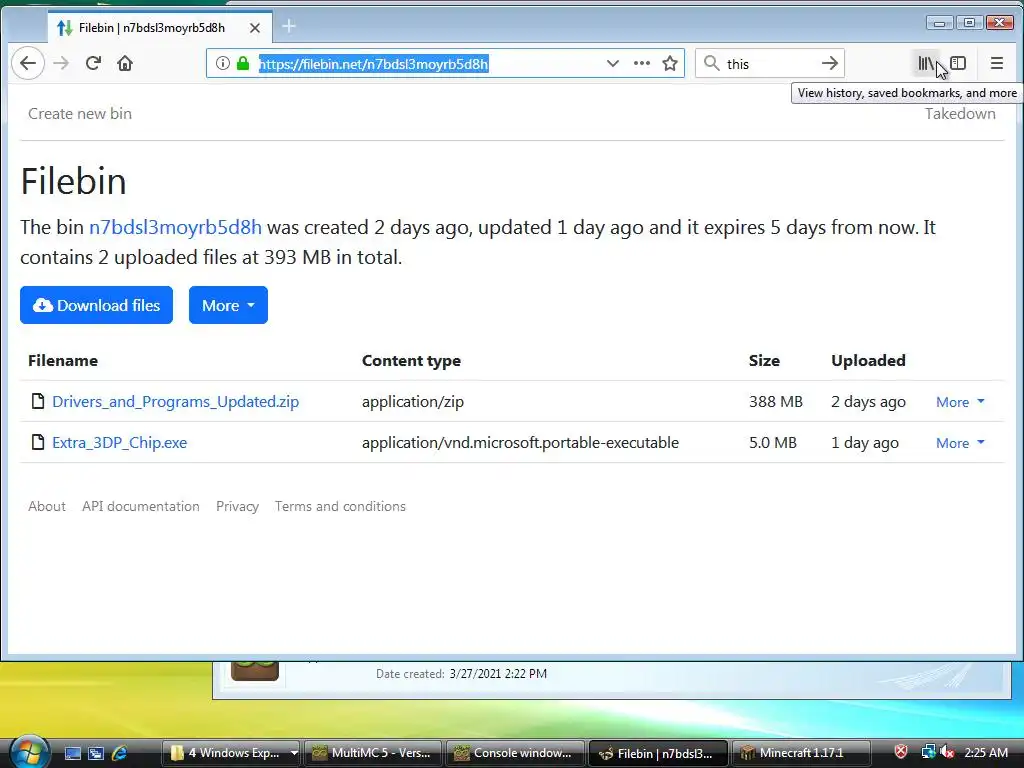
Task: Open the Windows Start menu orb
Action: click(28, 751)
